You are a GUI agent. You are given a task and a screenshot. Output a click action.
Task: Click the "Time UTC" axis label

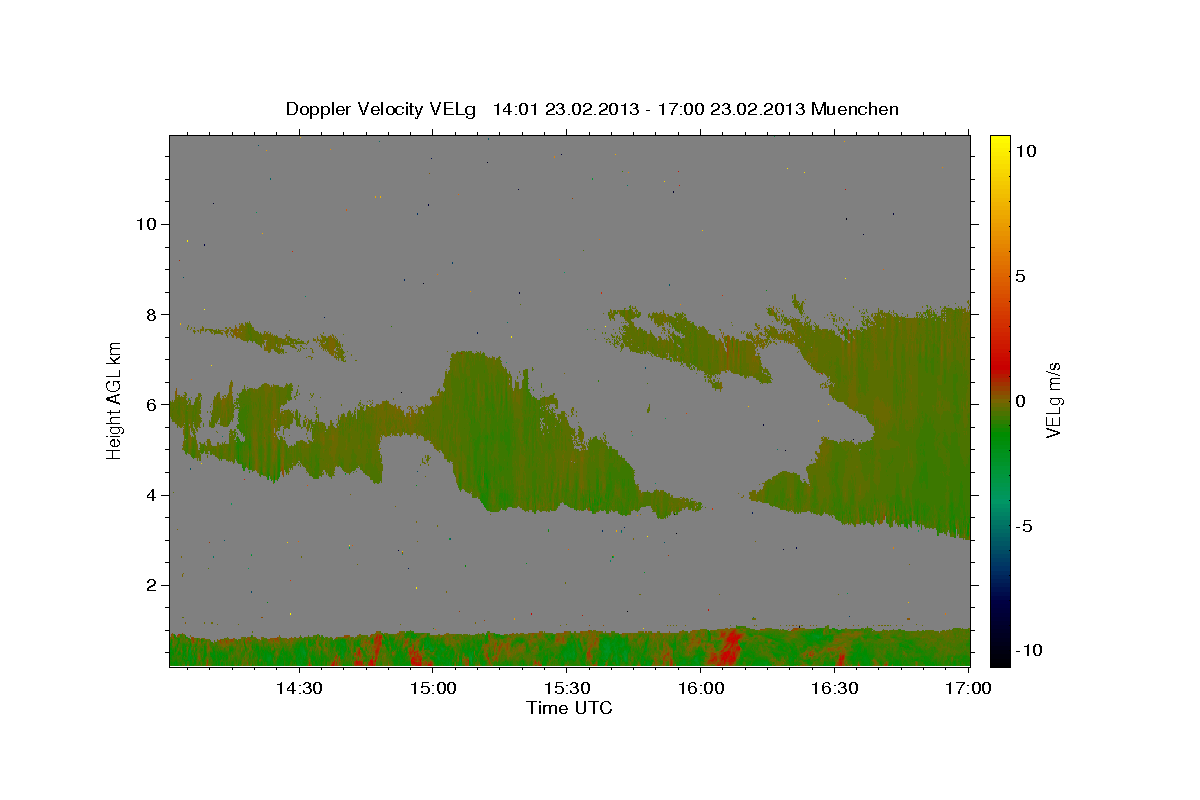click(569, 708)
